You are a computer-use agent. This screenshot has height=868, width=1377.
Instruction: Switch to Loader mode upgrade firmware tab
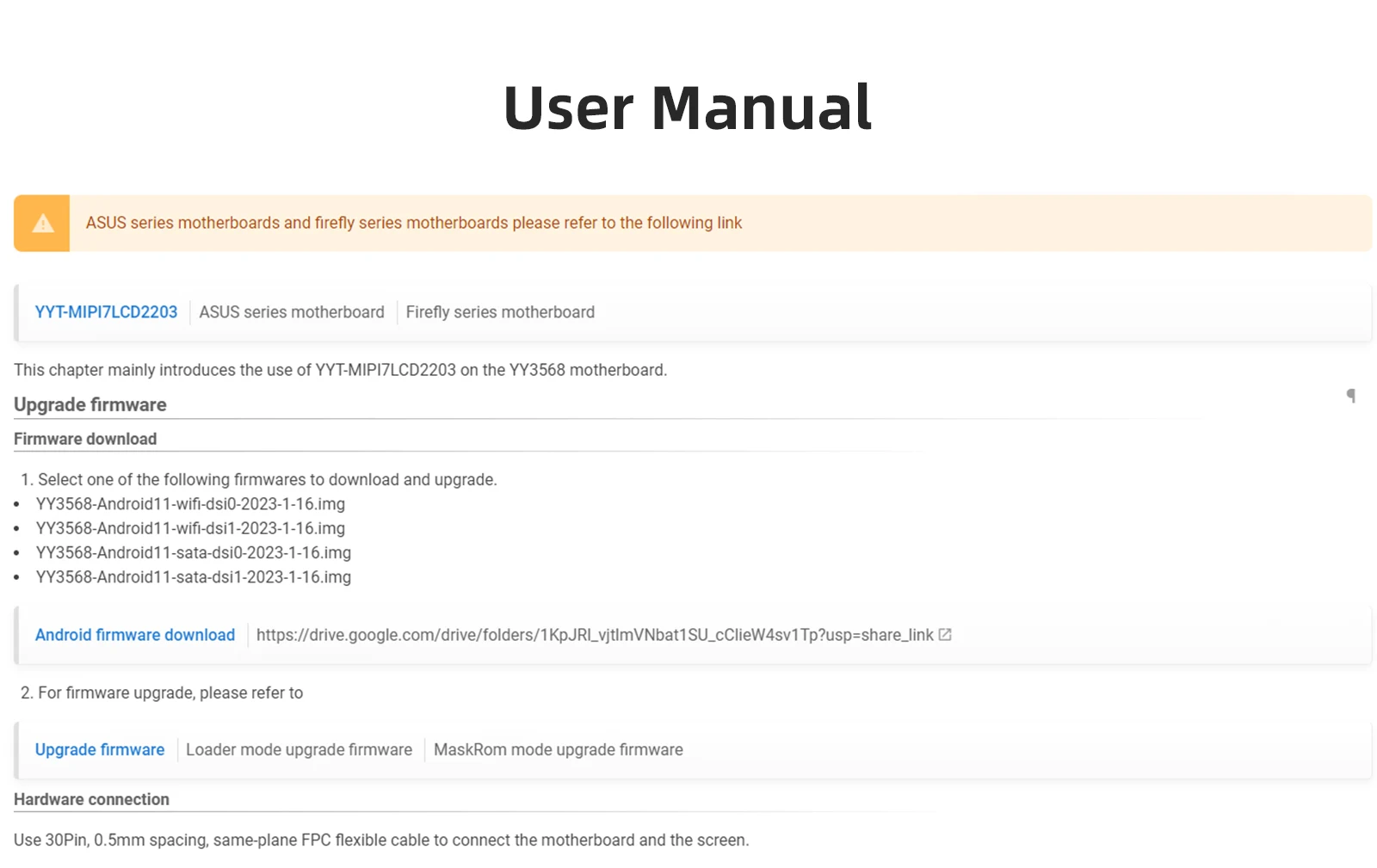(299, 749)
